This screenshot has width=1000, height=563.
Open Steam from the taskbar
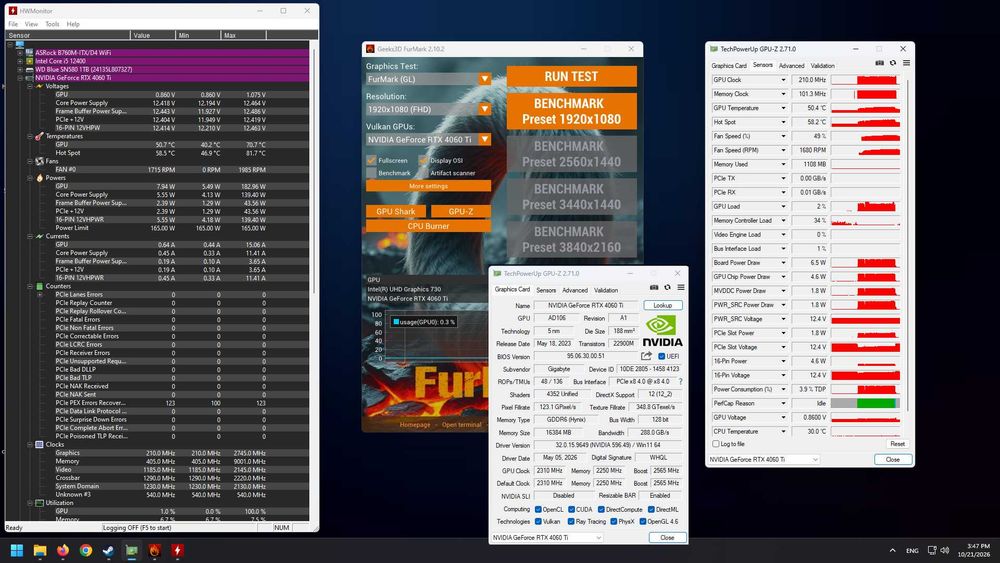pos(108,550)
